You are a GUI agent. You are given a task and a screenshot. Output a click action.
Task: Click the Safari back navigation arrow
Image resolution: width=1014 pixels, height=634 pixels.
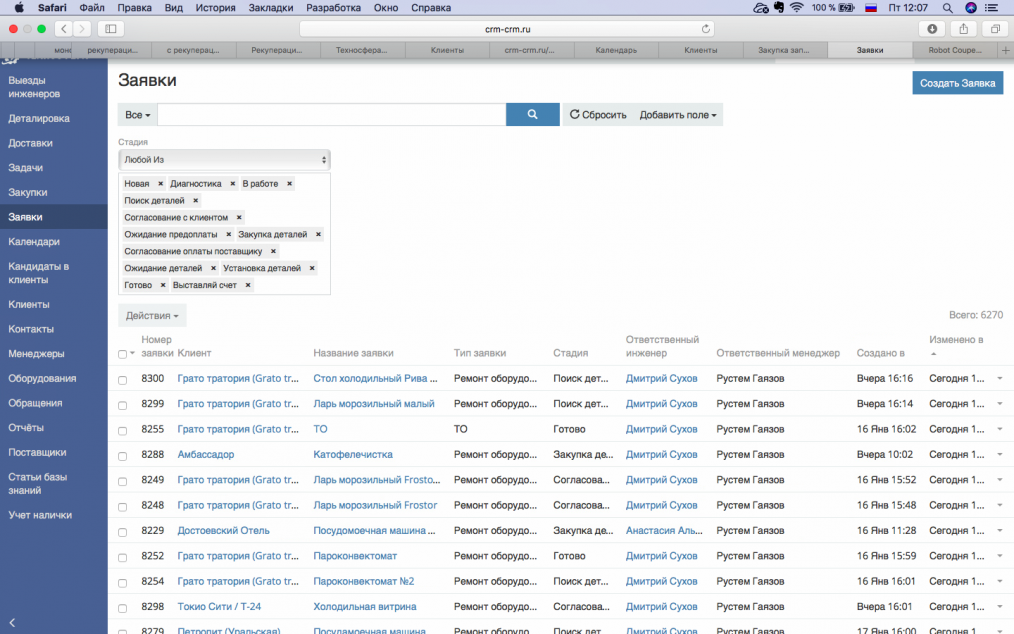click(x=64, y=29)
